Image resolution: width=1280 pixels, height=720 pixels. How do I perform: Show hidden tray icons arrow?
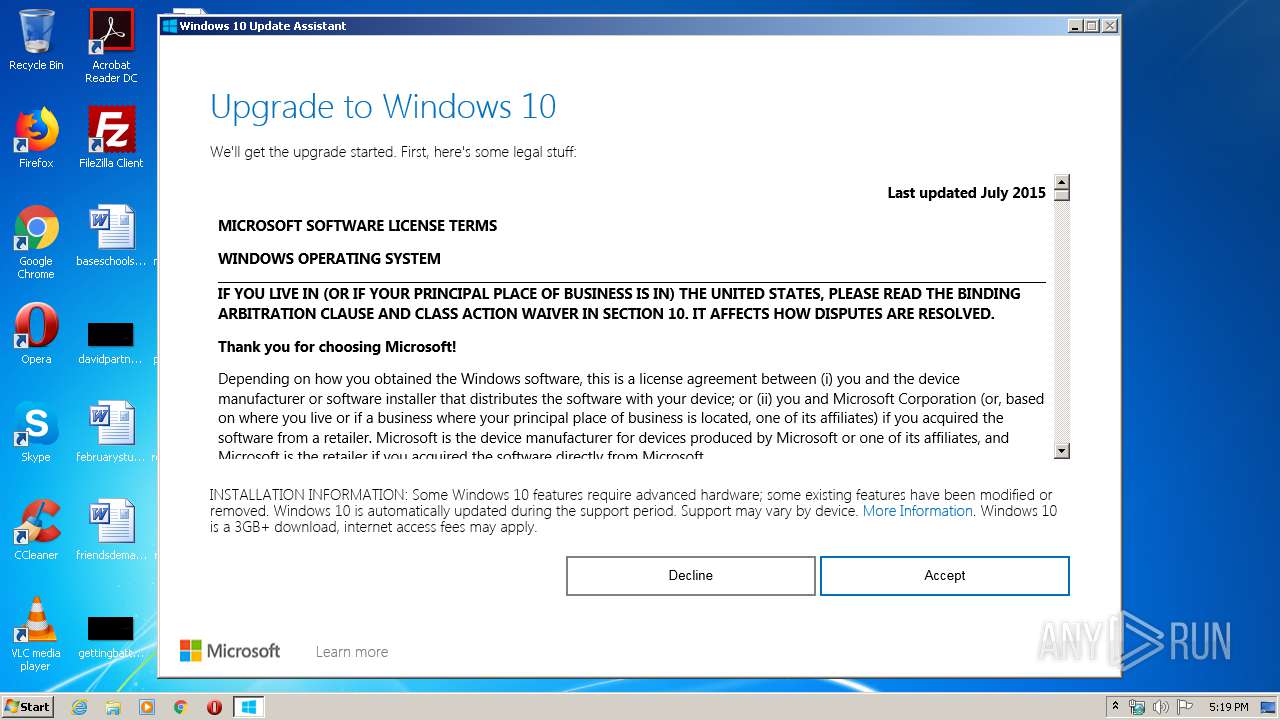(x=1115, y=707)
